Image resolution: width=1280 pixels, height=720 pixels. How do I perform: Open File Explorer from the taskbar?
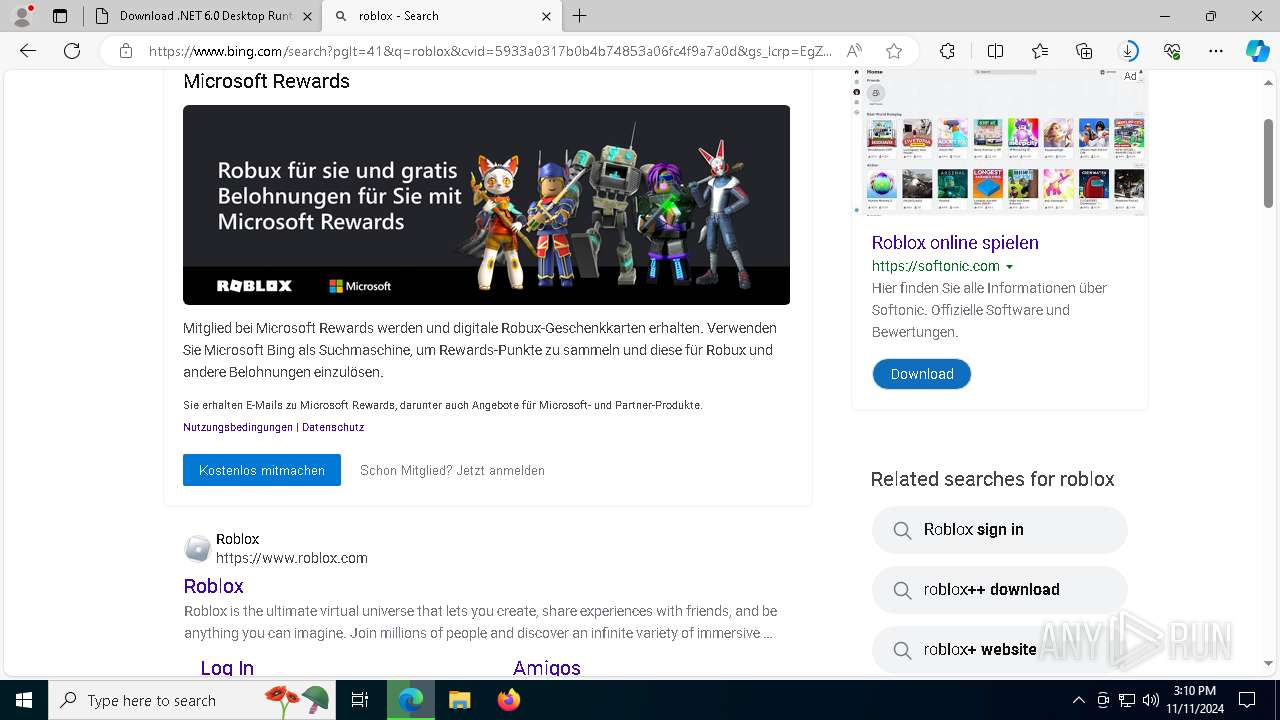click(x=459, y=700)
